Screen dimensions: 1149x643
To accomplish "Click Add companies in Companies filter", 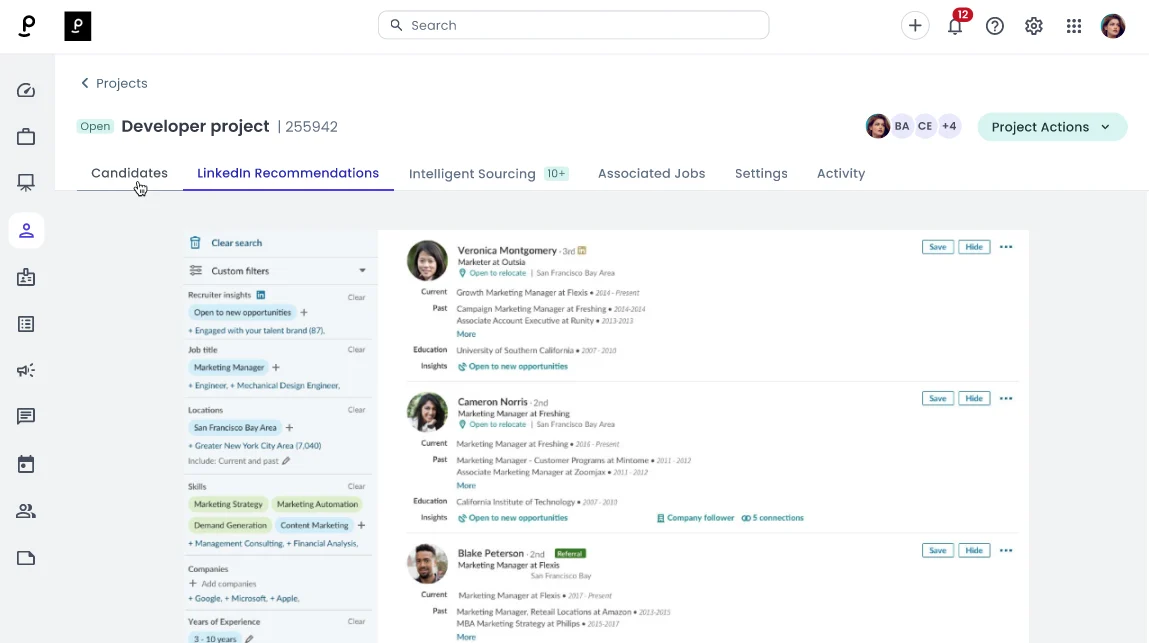I will tap(223, 584).
